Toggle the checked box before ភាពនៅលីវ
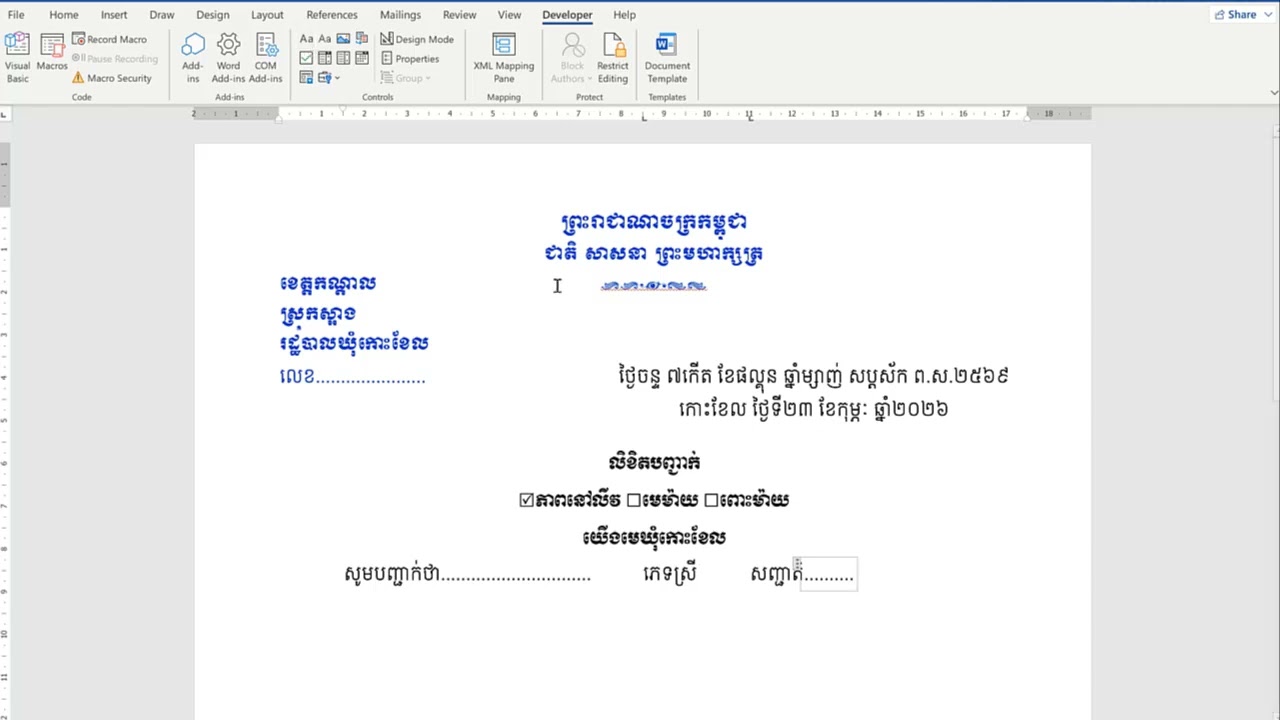1280x720 pixels. (x=527, y=500)
